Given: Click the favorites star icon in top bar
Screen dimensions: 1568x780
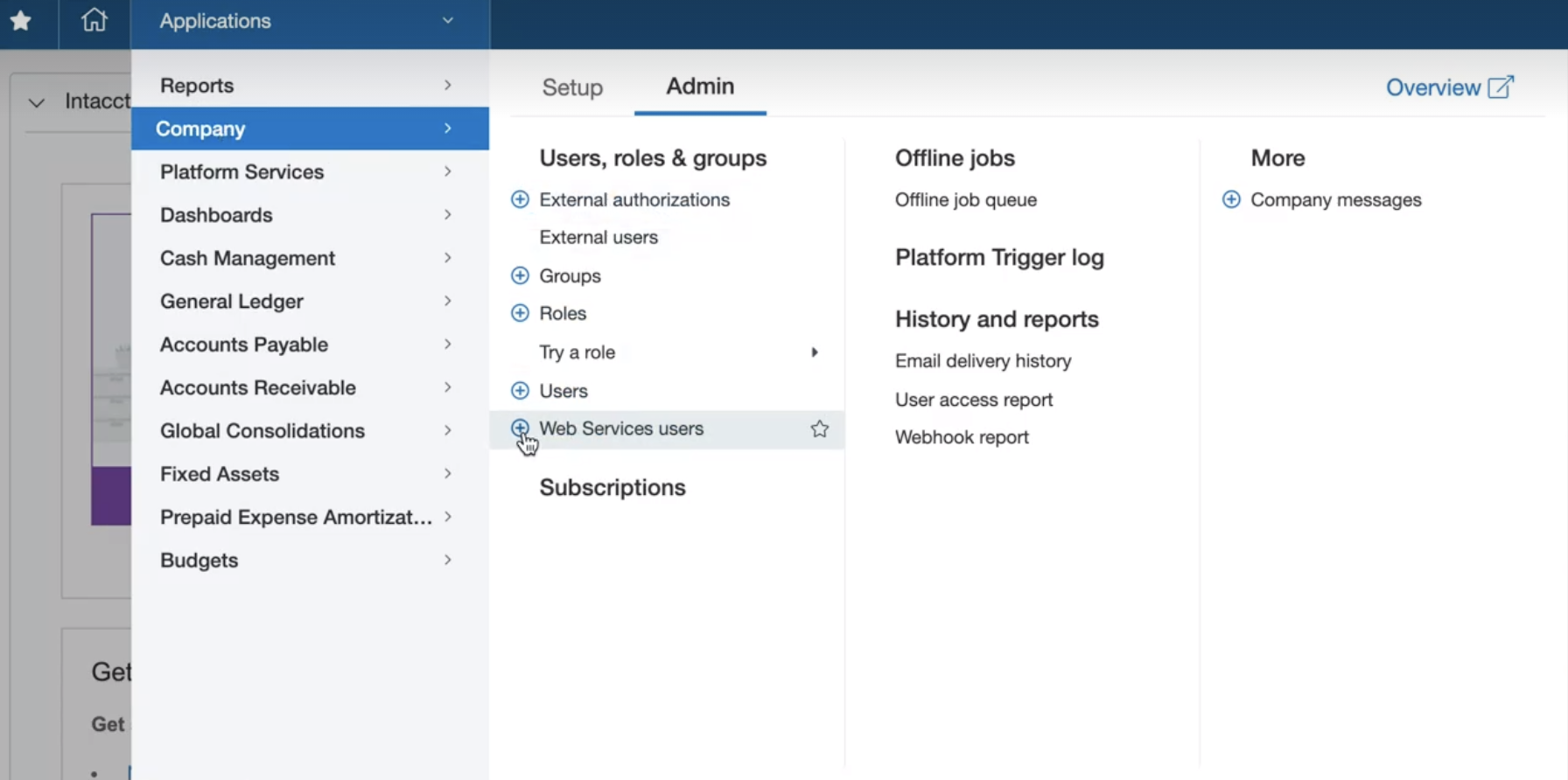Looking at the screenshot, I should coord(21,21).
